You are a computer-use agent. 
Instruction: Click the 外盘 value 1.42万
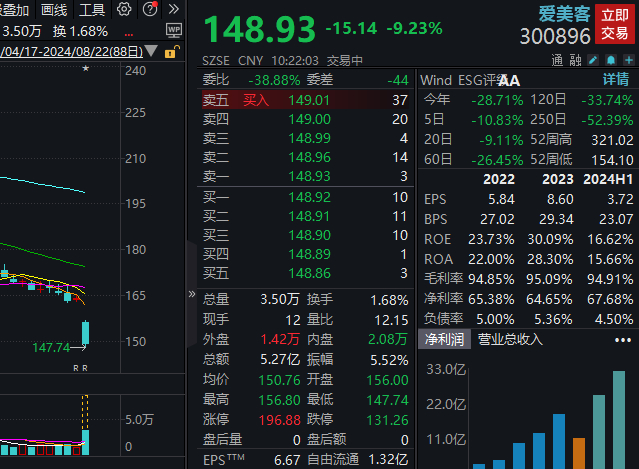click(x=280, y=339)
